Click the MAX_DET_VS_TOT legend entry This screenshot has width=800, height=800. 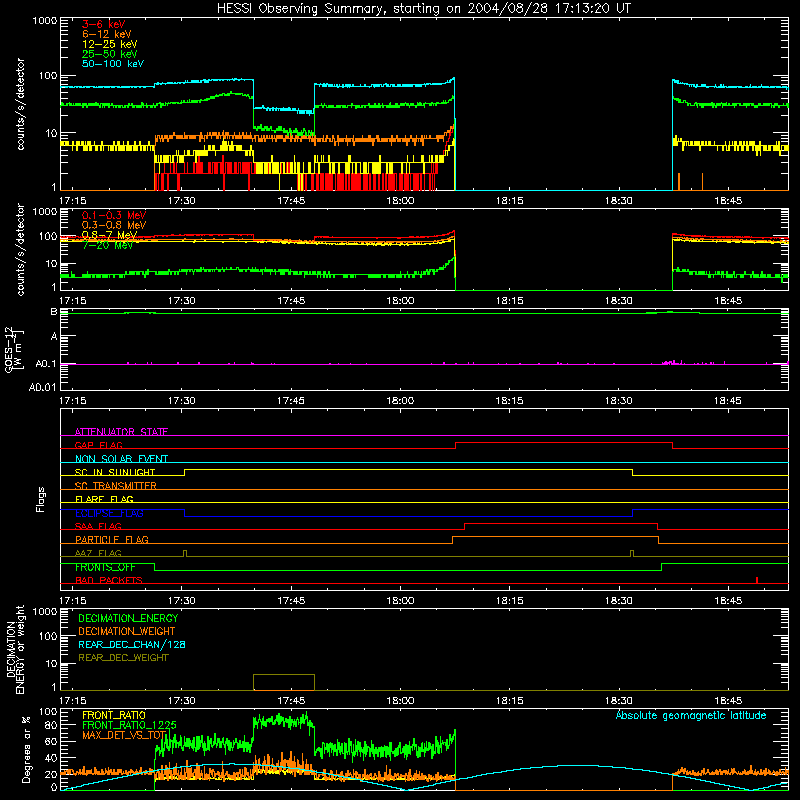[x=124, y=735]
